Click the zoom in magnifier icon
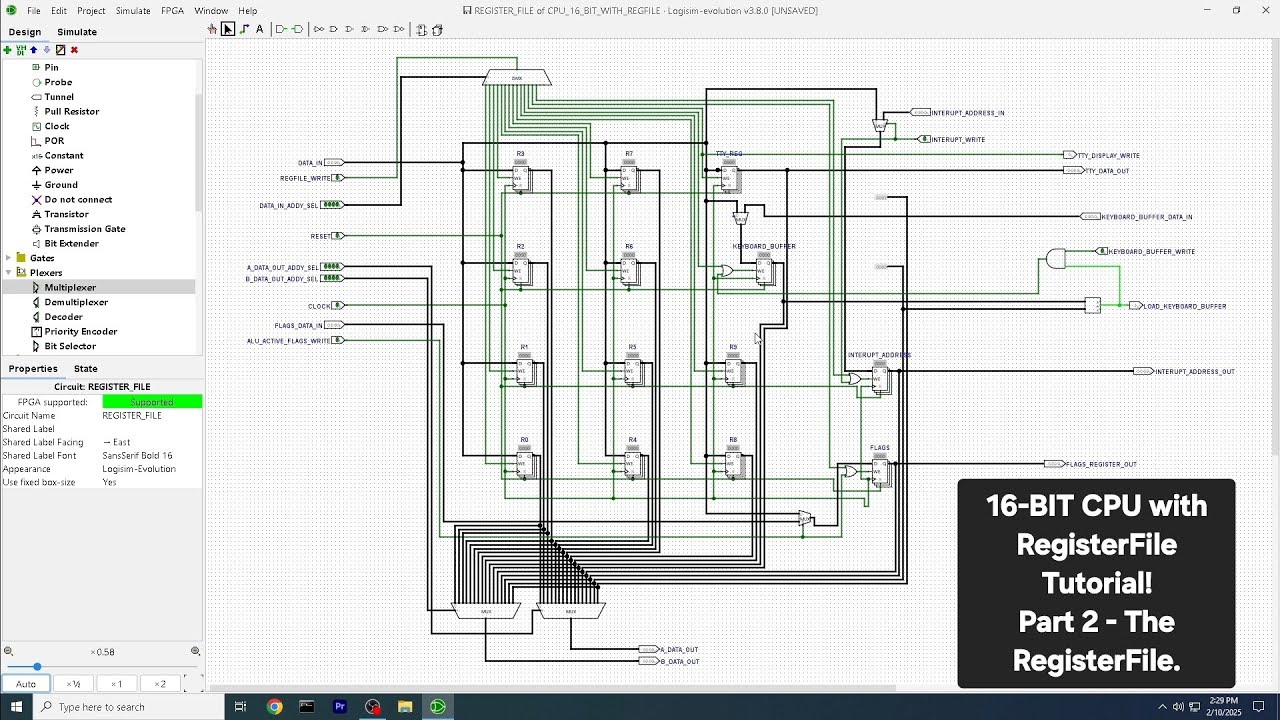 195,651
